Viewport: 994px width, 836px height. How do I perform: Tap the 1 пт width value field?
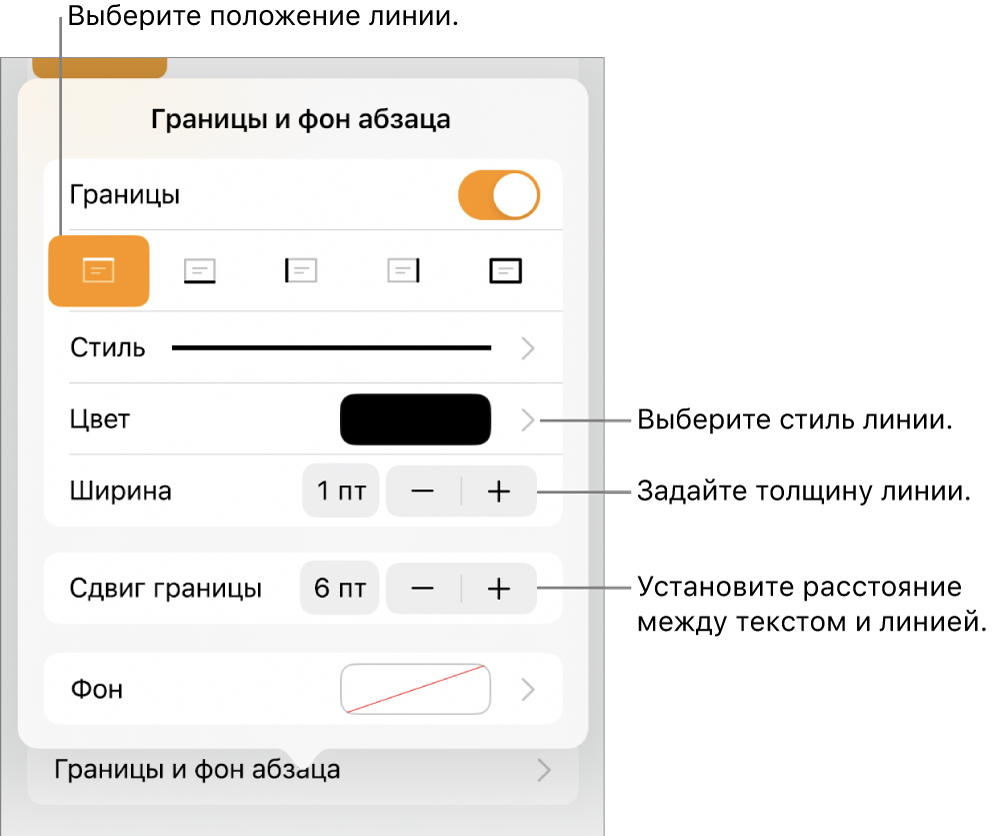pyautogui.click(x=341, y=491)
